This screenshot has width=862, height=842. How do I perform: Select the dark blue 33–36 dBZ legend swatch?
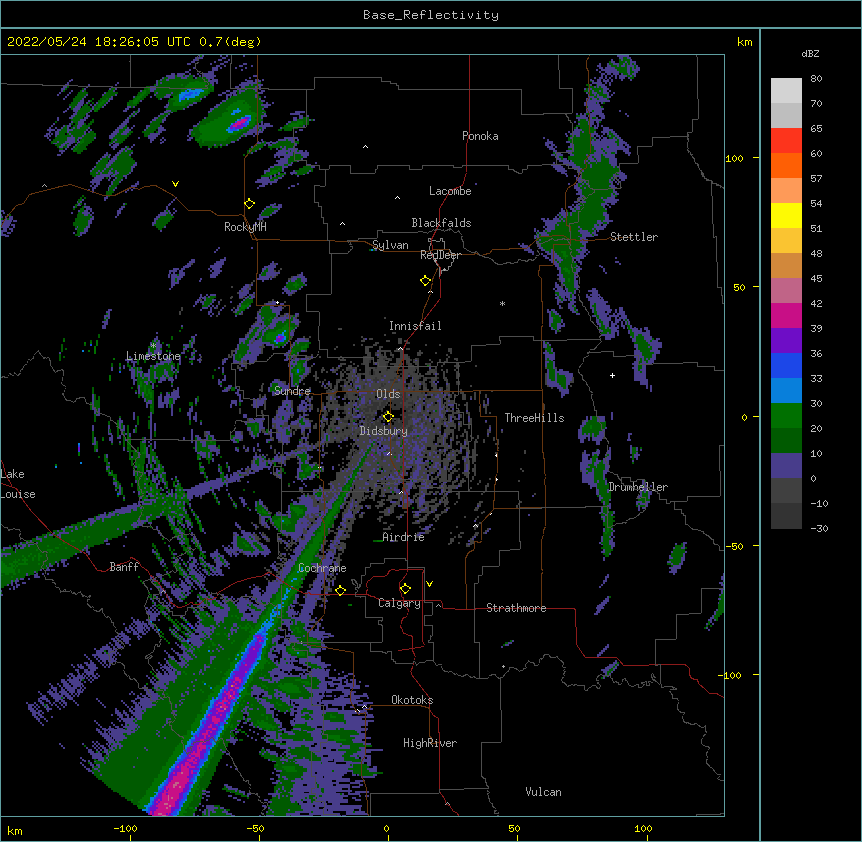tap(786, 365)
